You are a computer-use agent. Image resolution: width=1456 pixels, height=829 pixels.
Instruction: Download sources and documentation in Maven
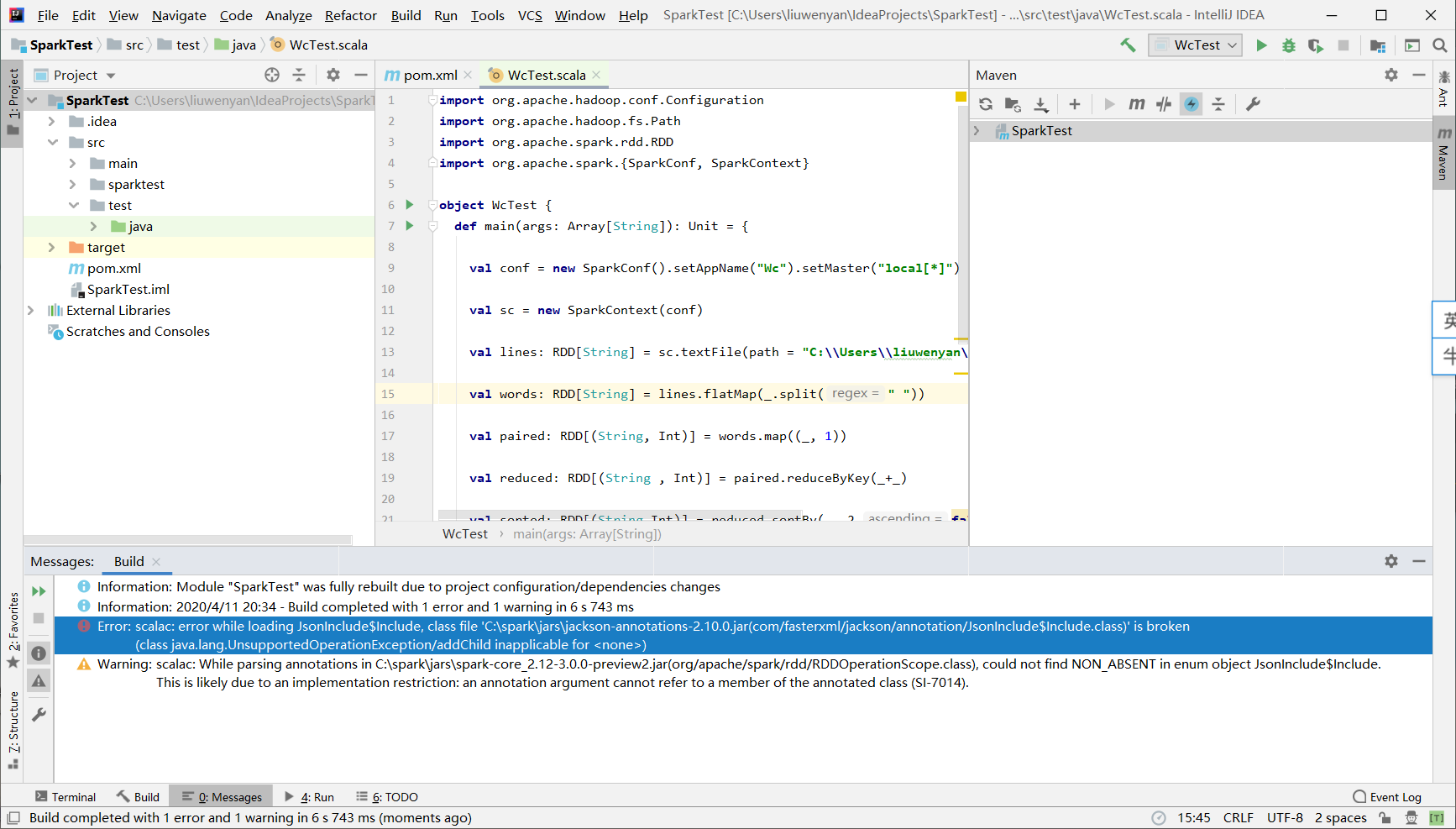[1041, 104]
